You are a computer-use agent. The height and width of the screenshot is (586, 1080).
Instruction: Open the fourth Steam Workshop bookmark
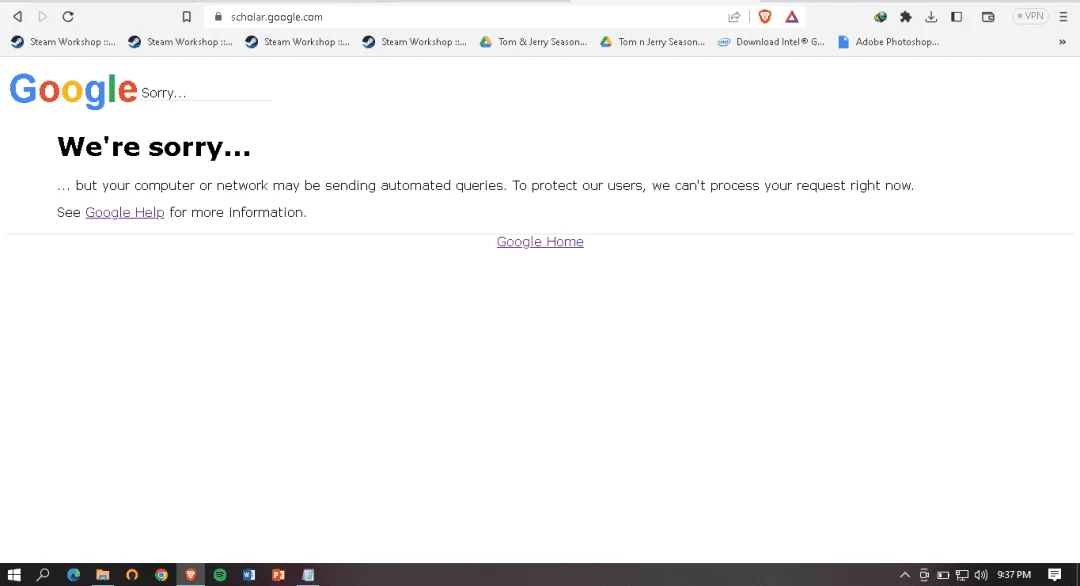pos(415,42)
